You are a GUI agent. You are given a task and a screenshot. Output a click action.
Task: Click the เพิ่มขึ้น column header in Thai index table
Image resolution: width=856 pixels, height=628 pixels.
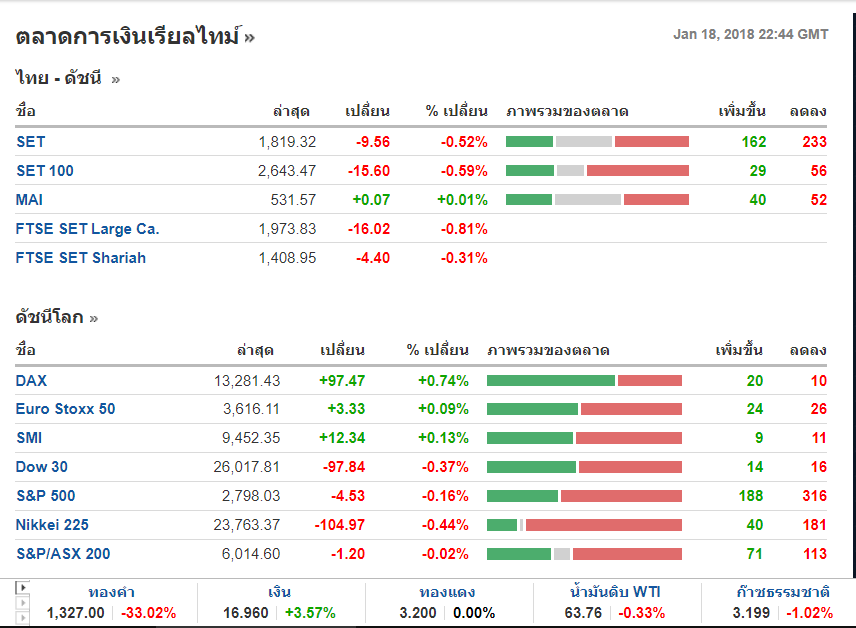[x=742, y=111]
